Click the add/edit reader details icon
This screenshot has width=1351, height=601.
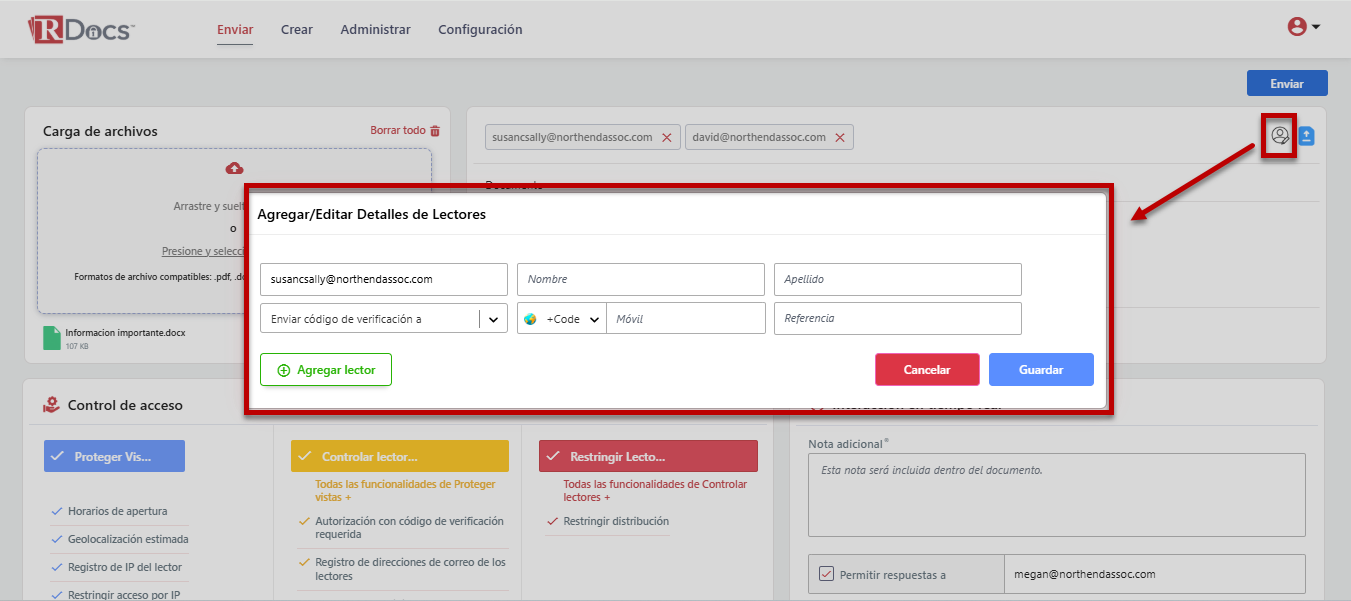coord(1279,136)
